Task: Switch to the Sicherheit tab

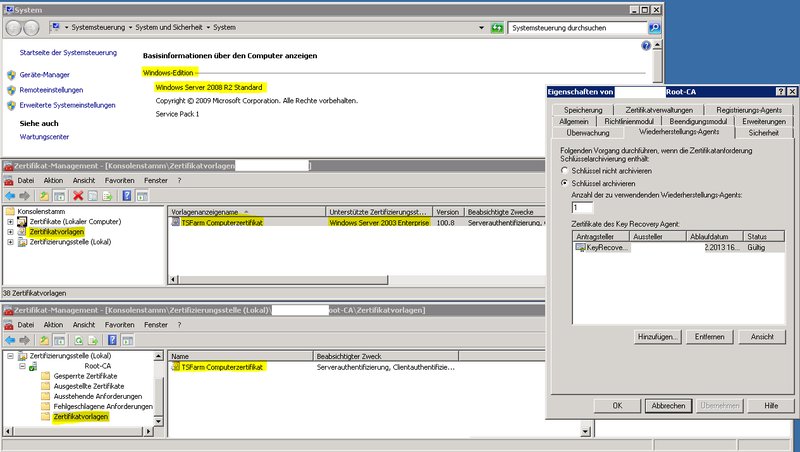Action: point(764,133)
